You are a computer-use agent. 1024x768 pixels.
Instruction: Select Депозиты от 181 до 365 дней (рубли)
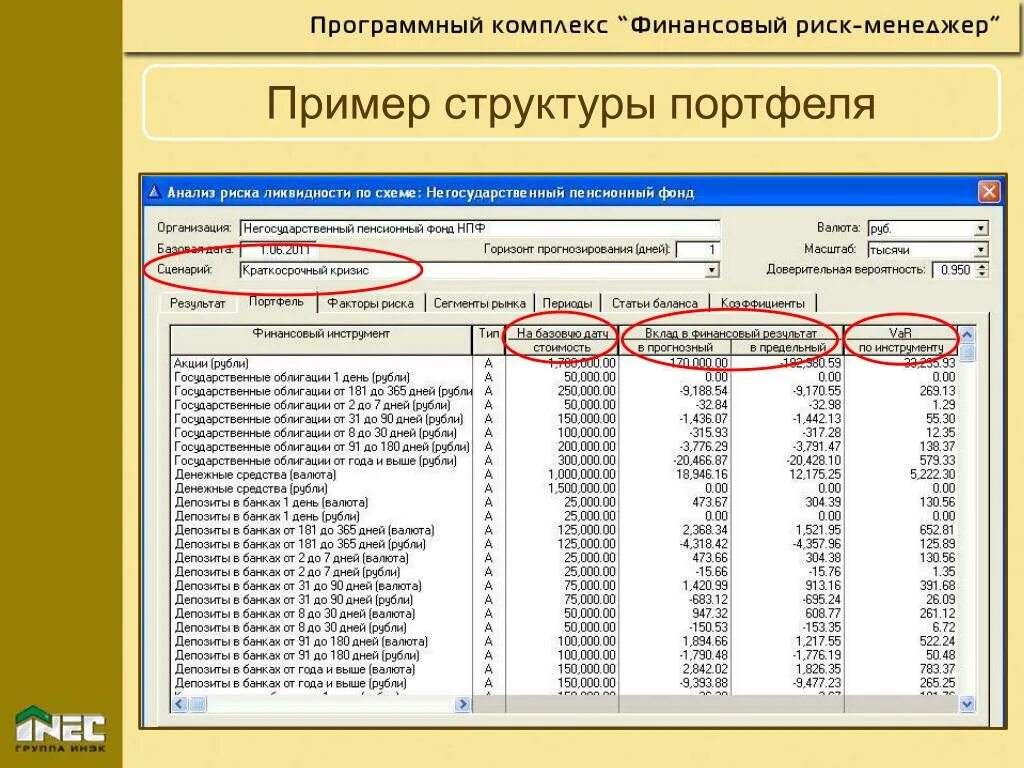pyautogui.click(x=565, y=544)
